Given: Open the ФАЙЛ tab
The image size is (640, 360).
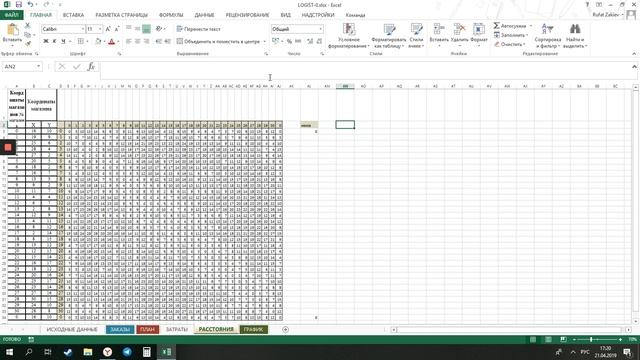Looking at the screenshot, I should point(11,15).
